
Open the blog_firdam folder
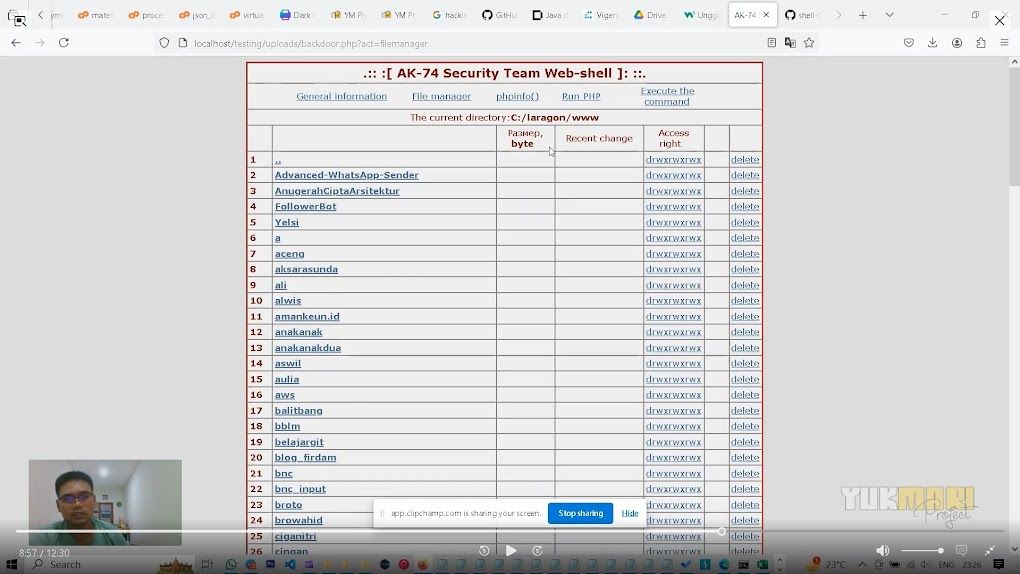pos(305,458)
